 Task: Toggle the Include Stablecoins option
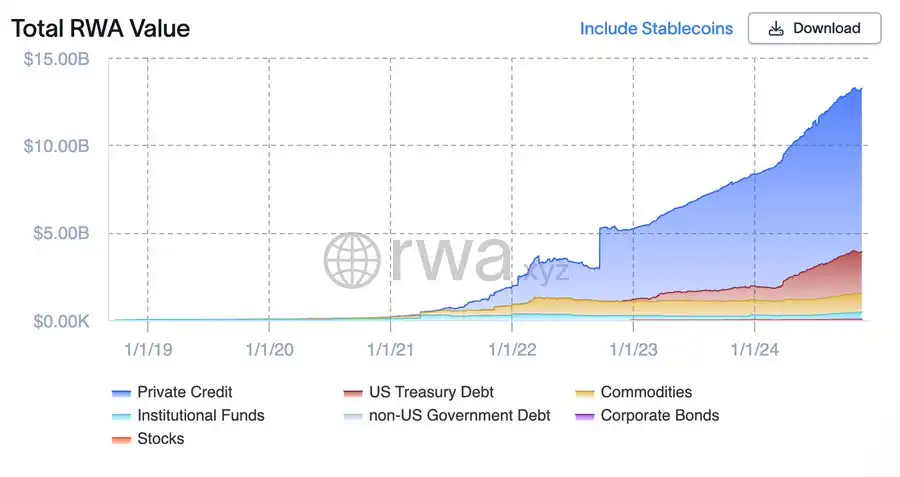656,29
